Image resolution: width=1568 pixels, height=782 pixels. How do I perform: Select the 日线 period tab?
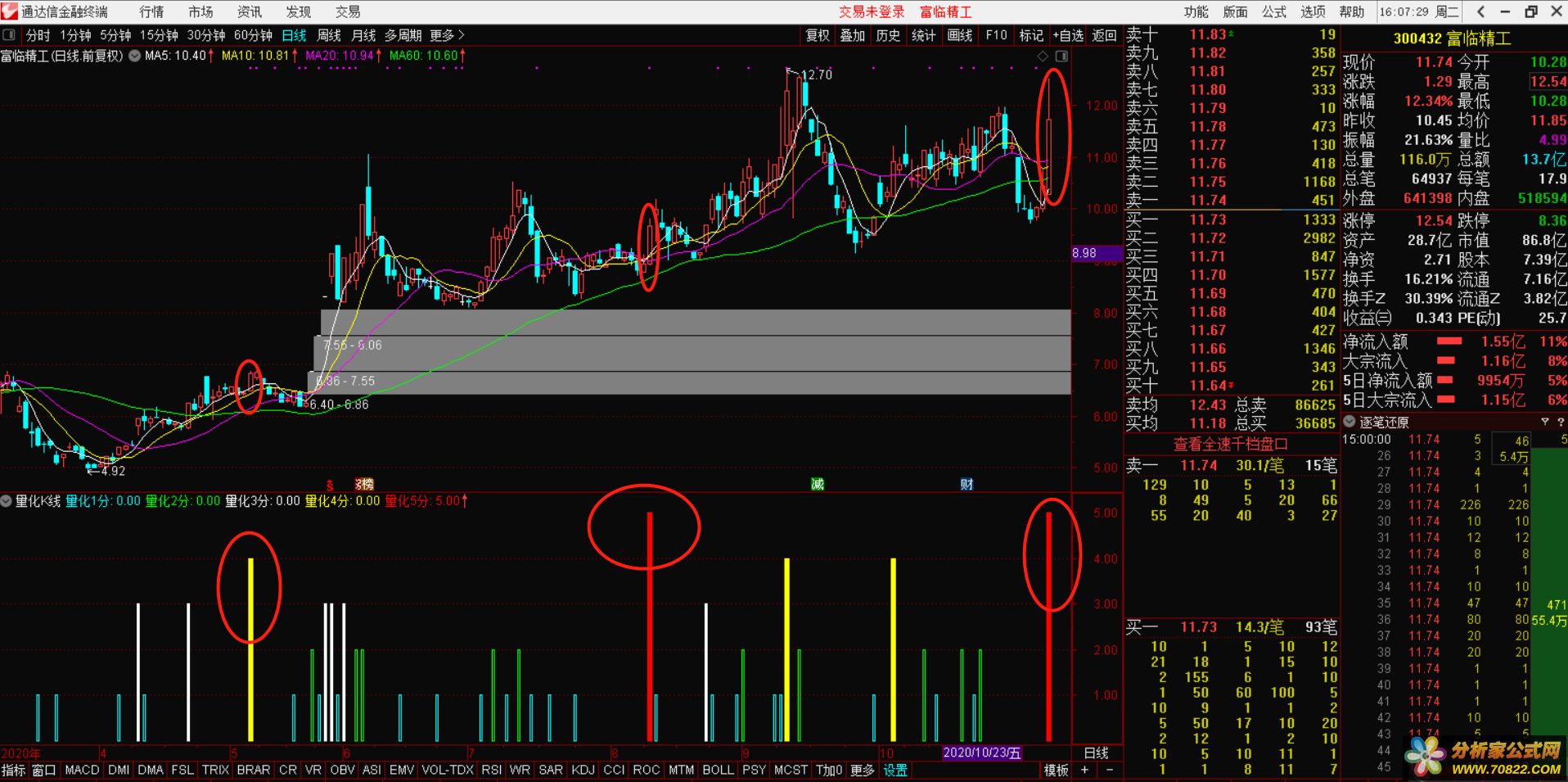coord(294,35)
